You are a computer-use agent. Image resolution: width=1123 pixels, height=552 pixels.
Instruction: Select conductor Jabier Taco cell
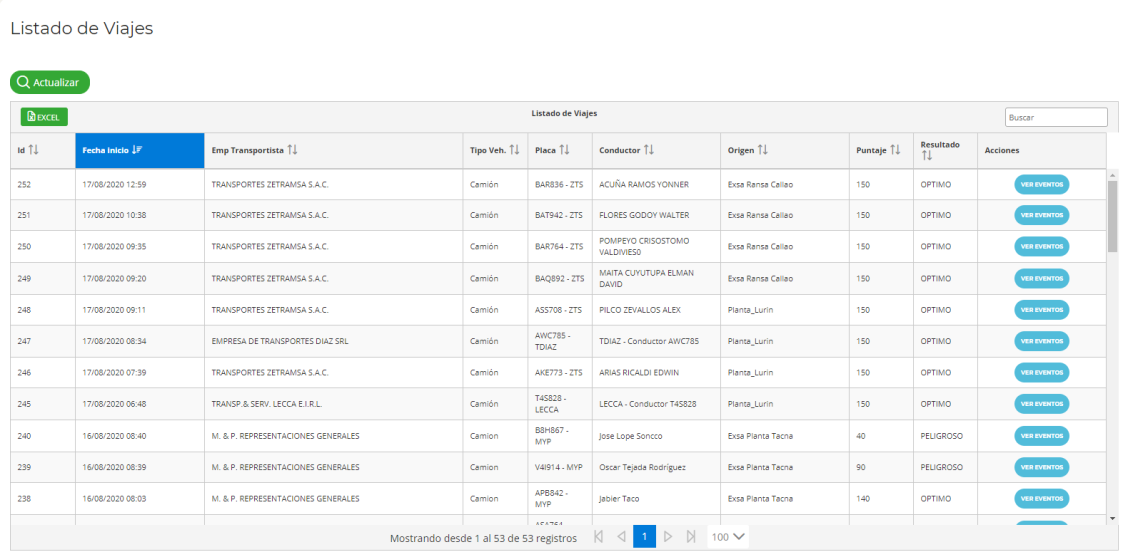[655, 498]
